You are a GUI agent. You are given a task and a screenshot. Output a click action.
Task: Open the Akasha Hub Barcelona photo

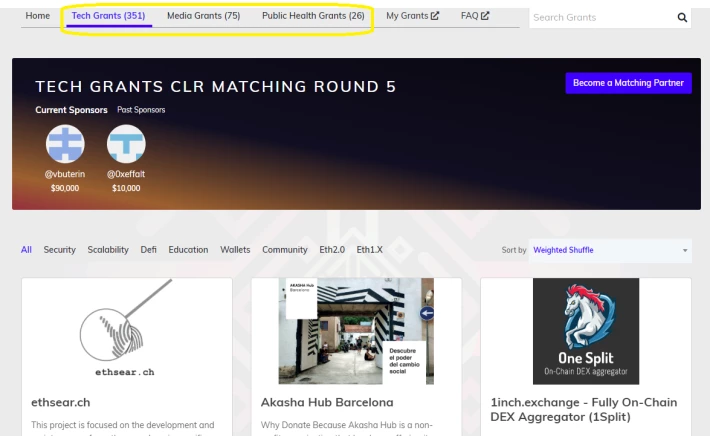(356, 331)
